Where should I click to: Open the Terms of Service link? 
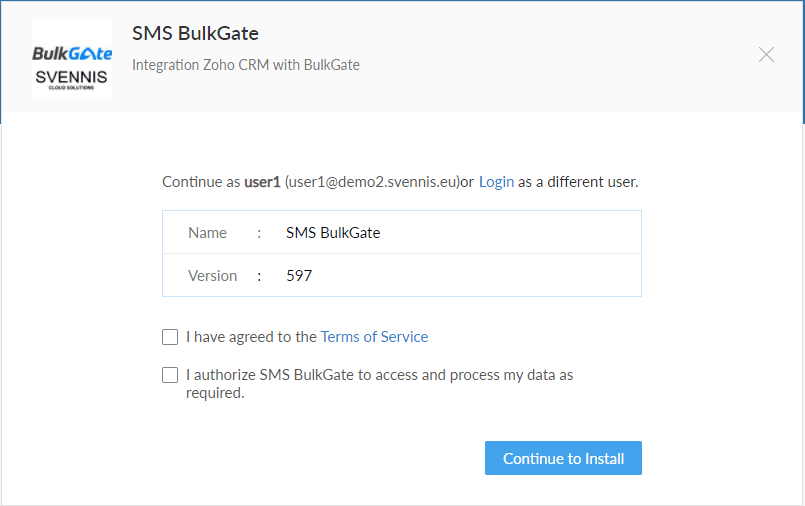pyautogui.click(x=374, y=337)
